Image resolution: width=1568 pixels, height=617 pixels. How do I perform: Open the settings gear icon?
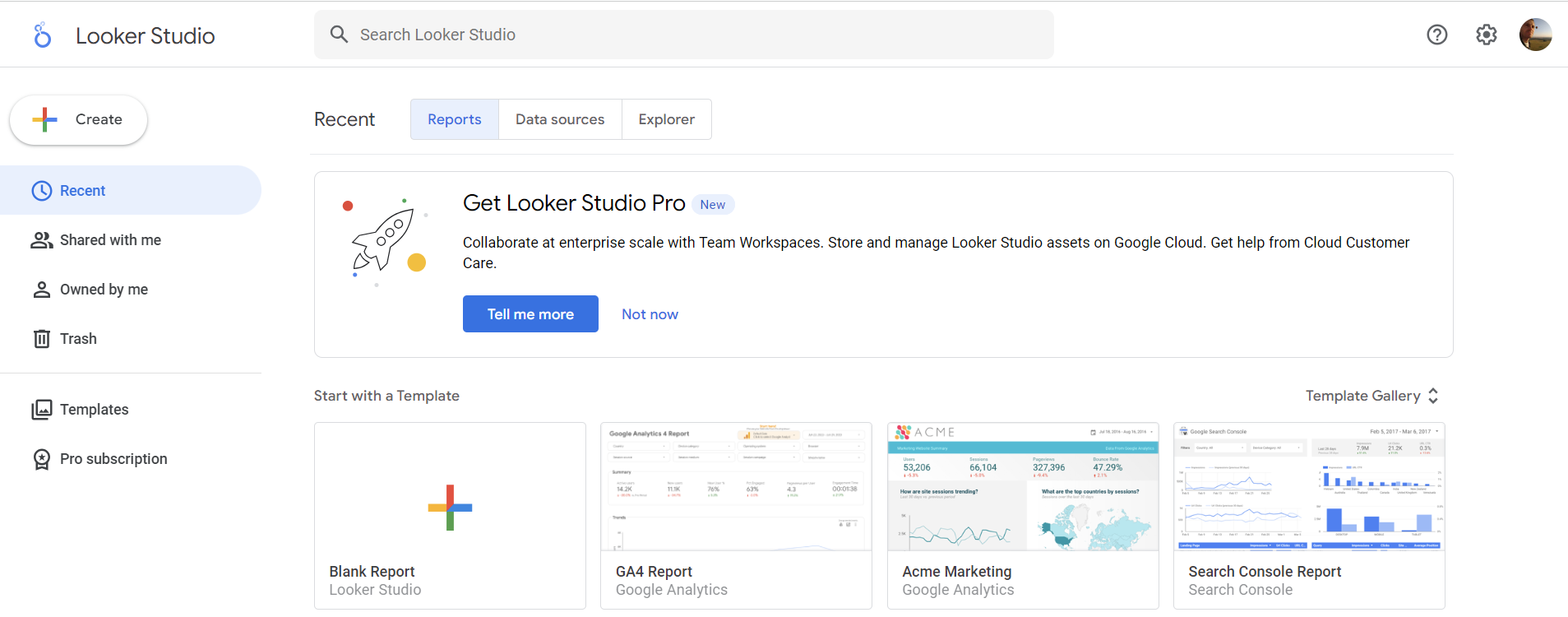pos(1486,35)
